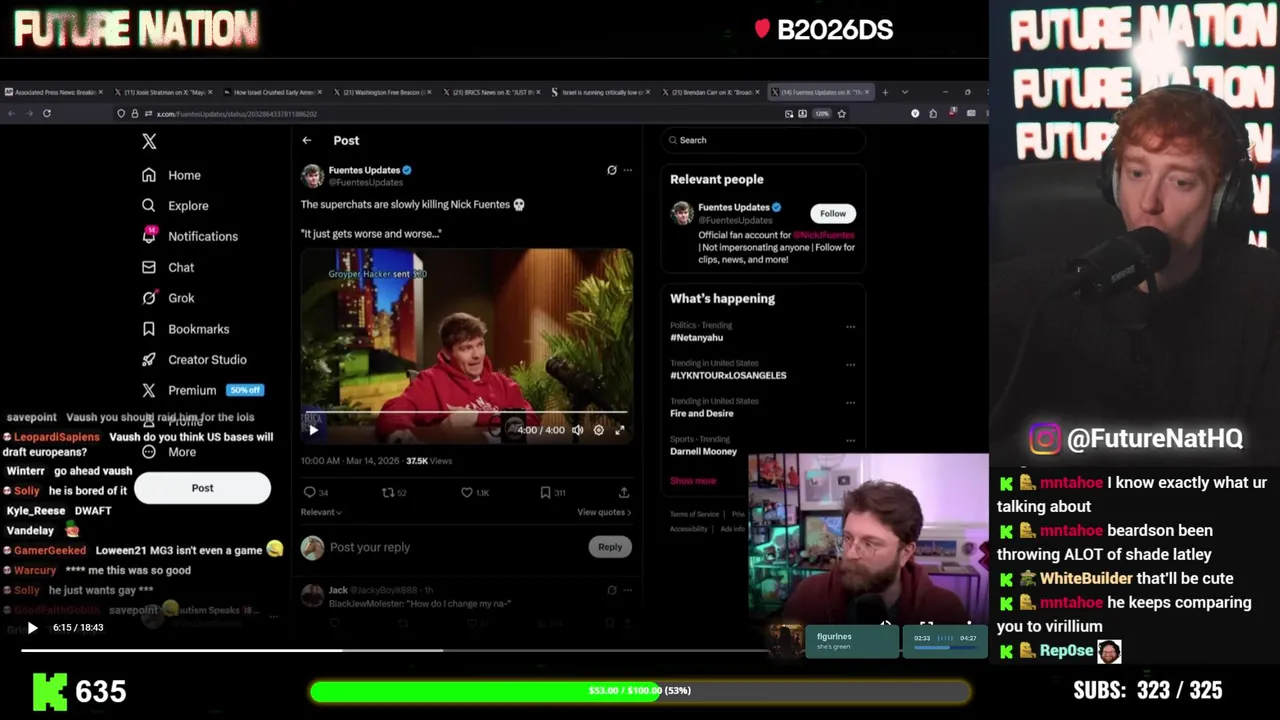Click the back arrow beside Post heading
Screen dimensions: 1280x720
coord(307,141)
